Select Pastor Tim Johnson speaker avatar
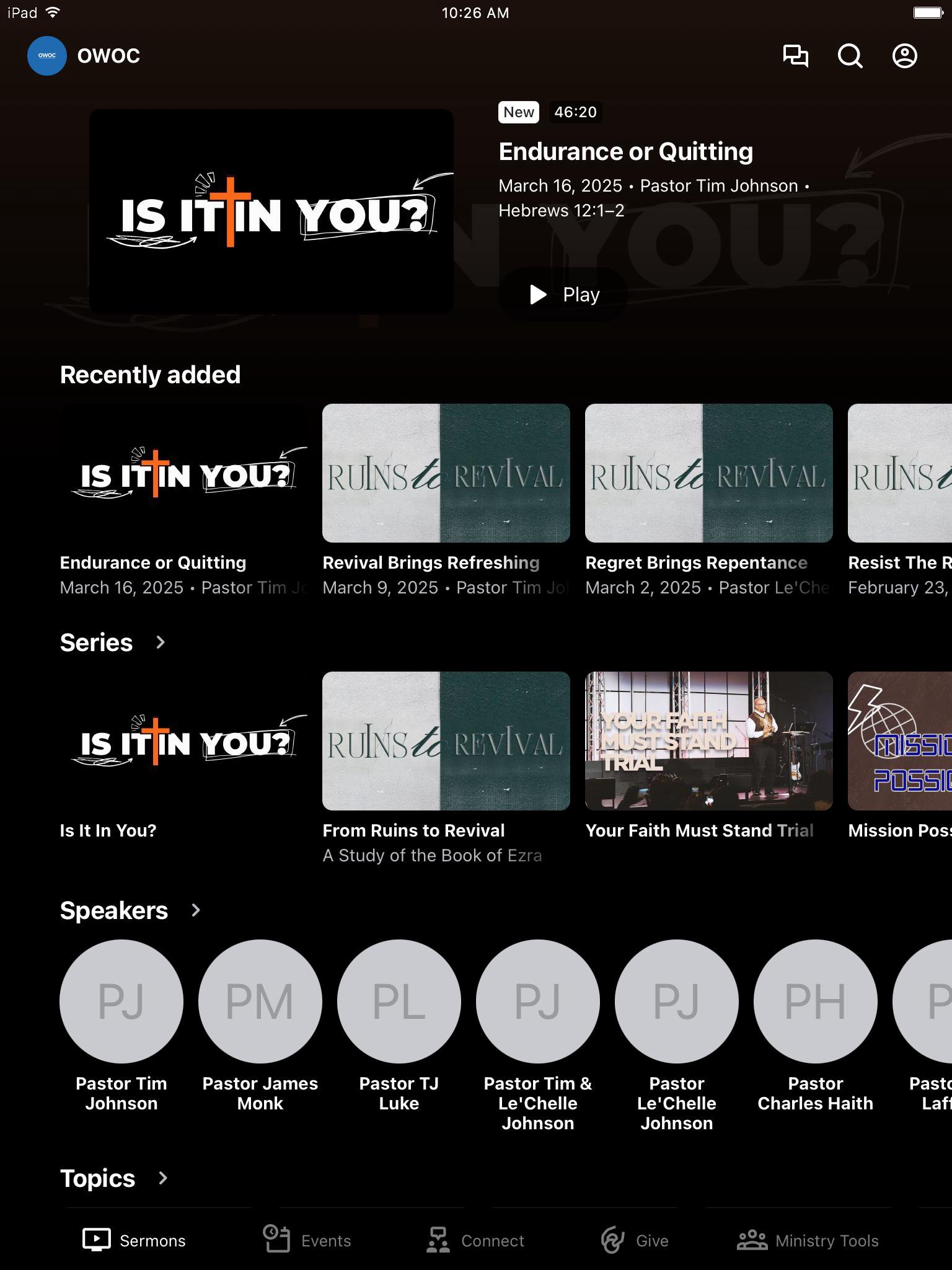This screenshot has width=952, height=1270. (x=121, y=1001)
